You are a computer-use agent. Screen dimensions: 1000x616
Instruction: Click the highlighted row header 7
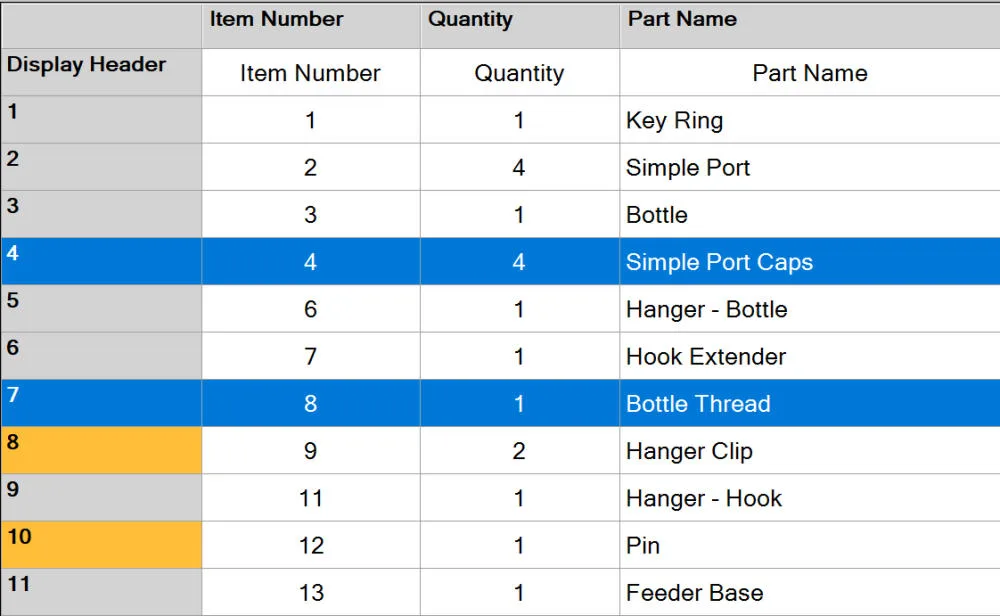101,403
